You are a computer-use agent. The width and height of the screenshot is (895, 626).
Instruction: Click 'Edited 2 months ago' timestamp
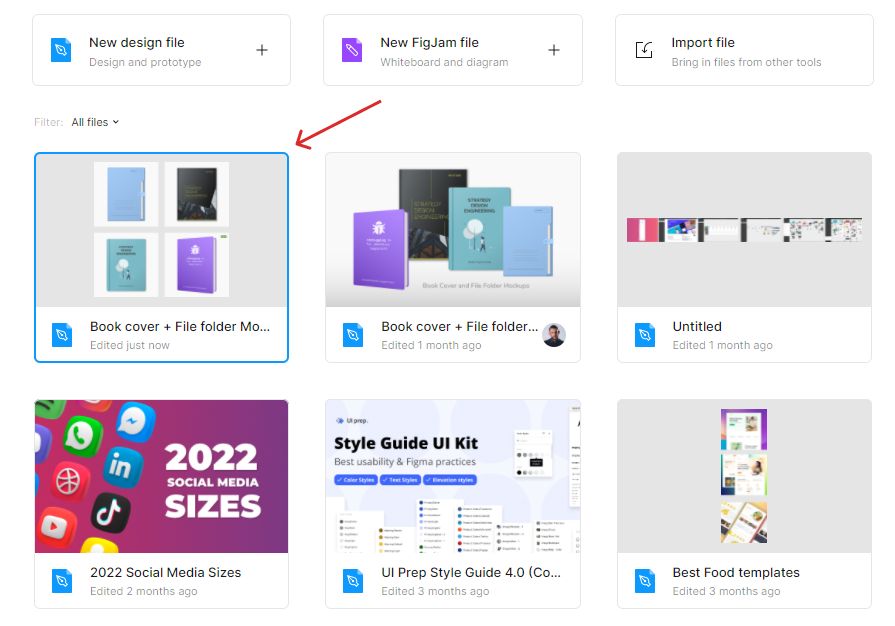tap(144, 591)
